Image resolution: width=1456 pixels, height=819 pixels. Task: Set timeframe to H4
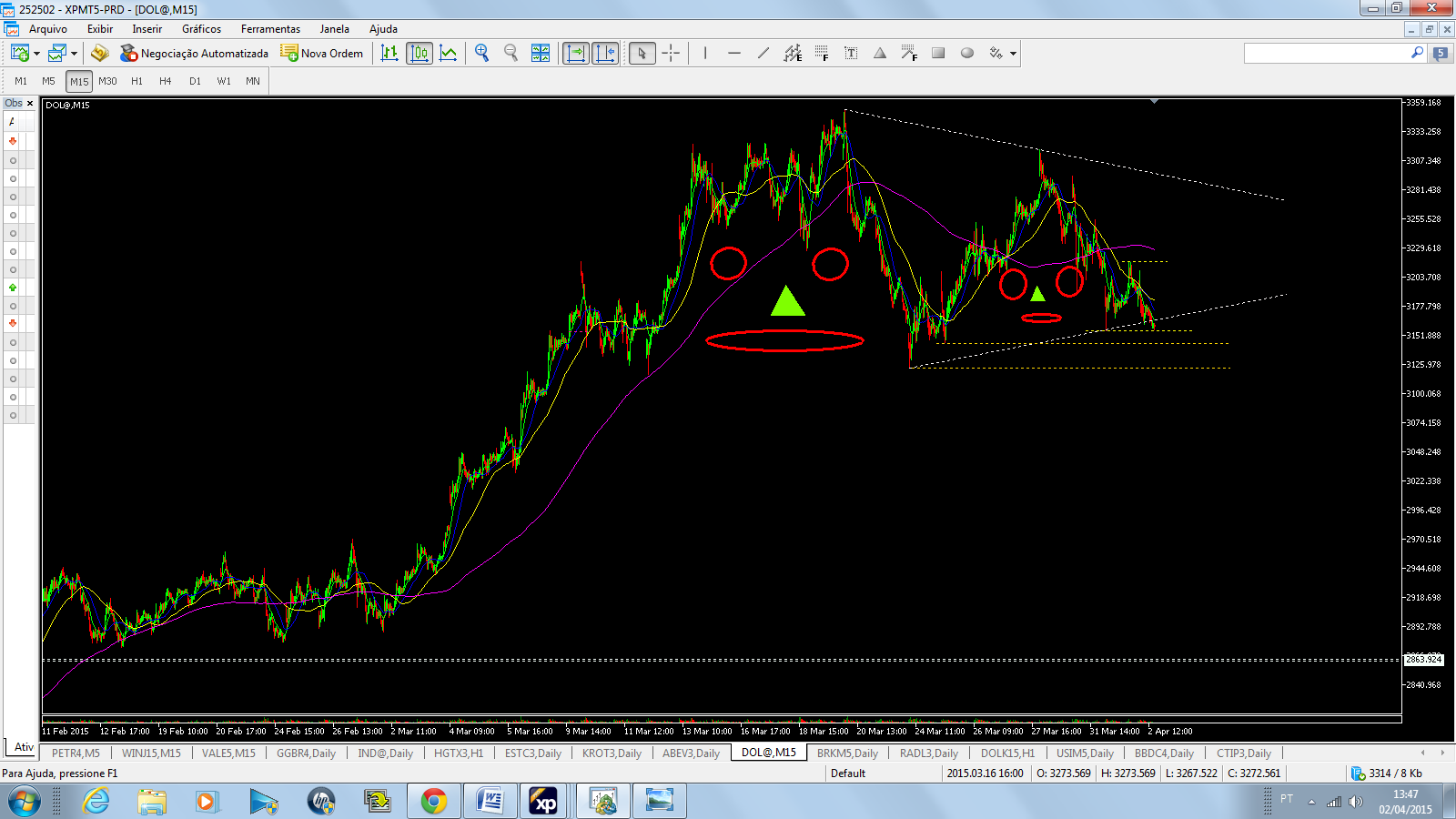tap(165, 81)
